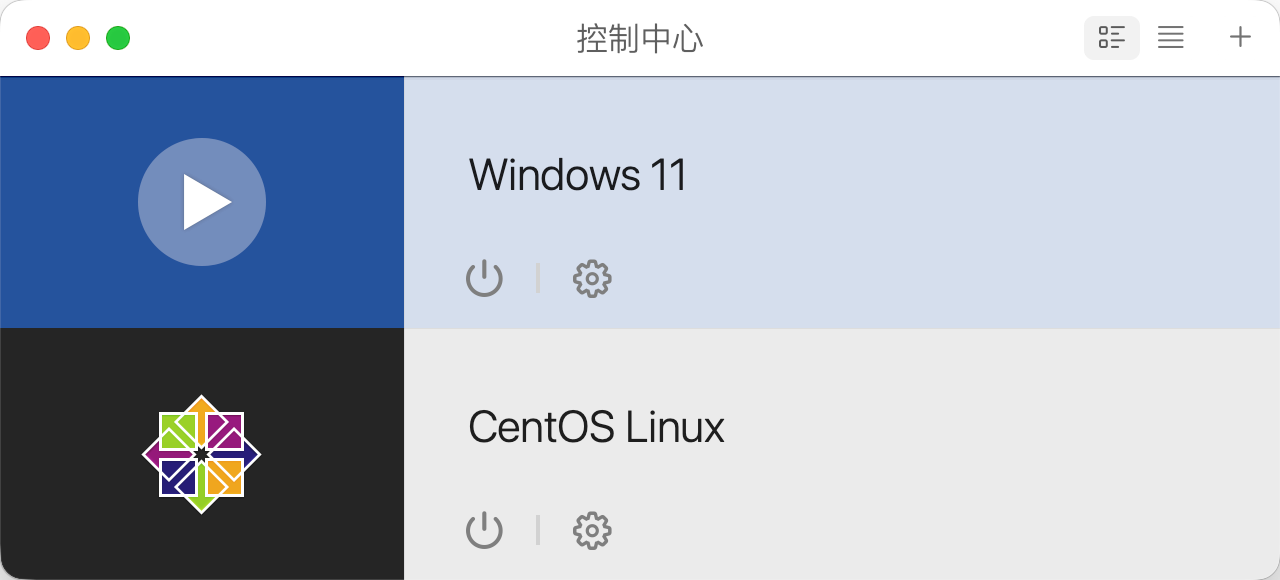Toggle the detailed view mode button

(1111, 37)
